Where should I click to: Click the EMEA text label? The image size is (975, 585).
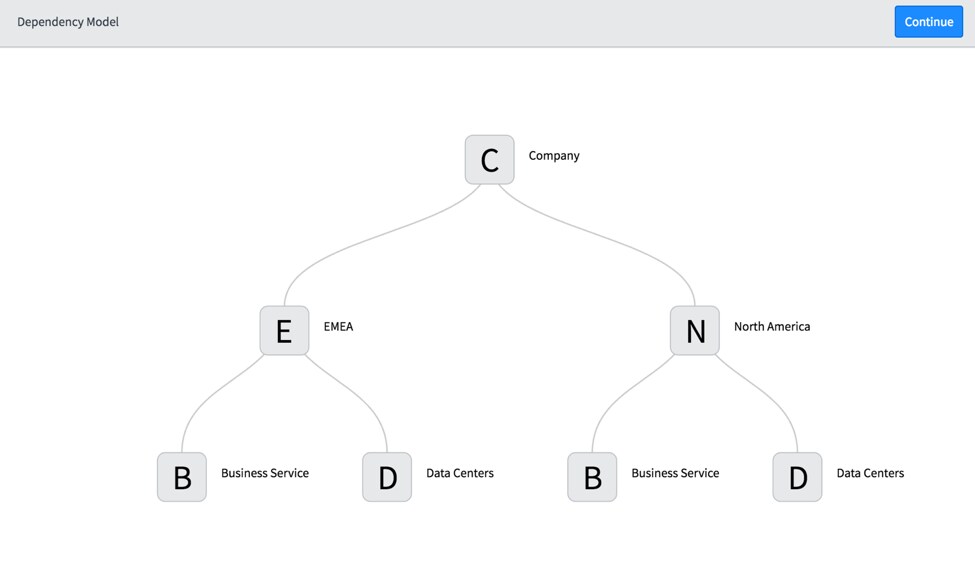click(338, 326)
